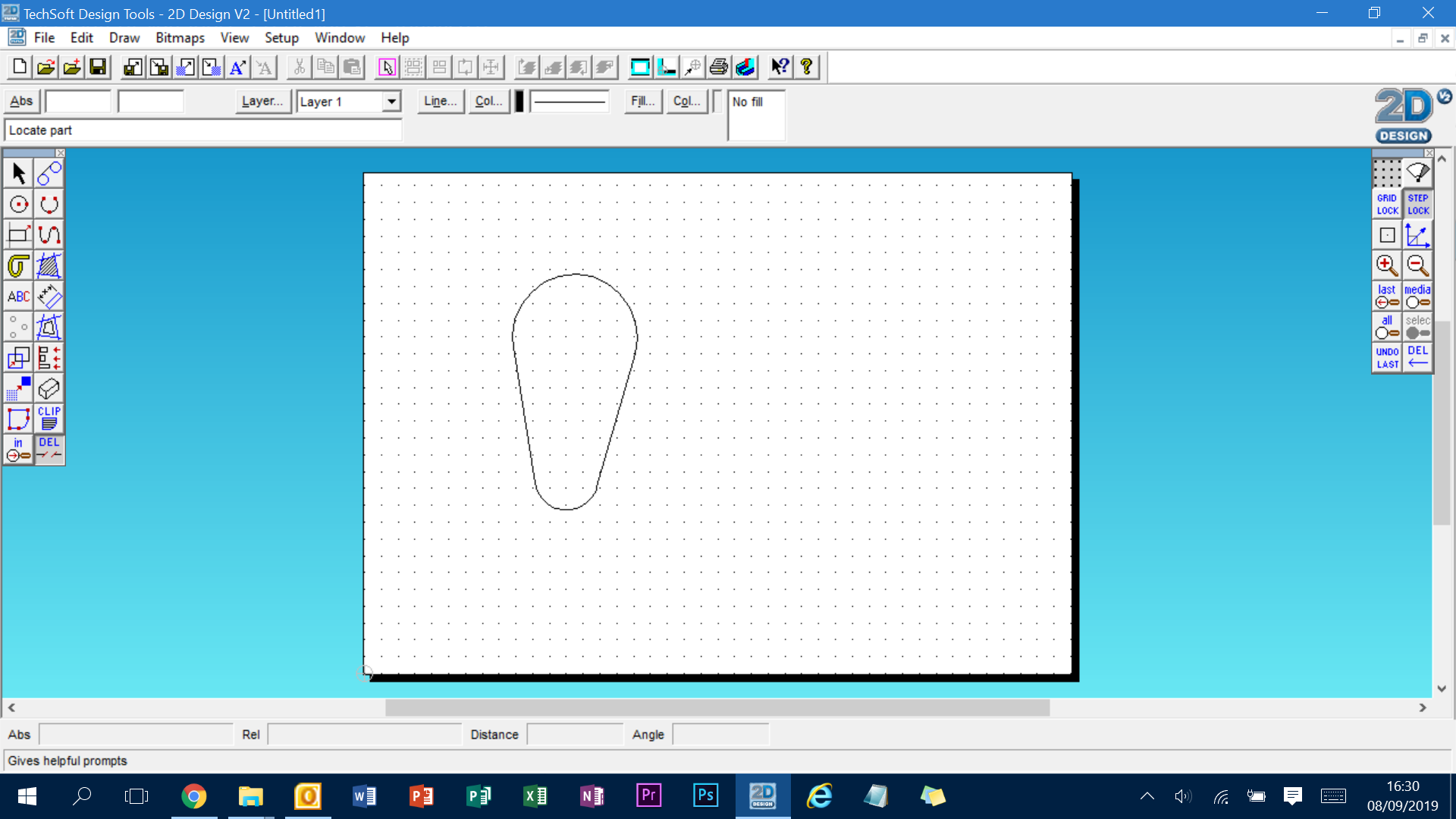Screen dimensions: 1456x819
Task: Open the line style selector
Action: pos(570,101)
